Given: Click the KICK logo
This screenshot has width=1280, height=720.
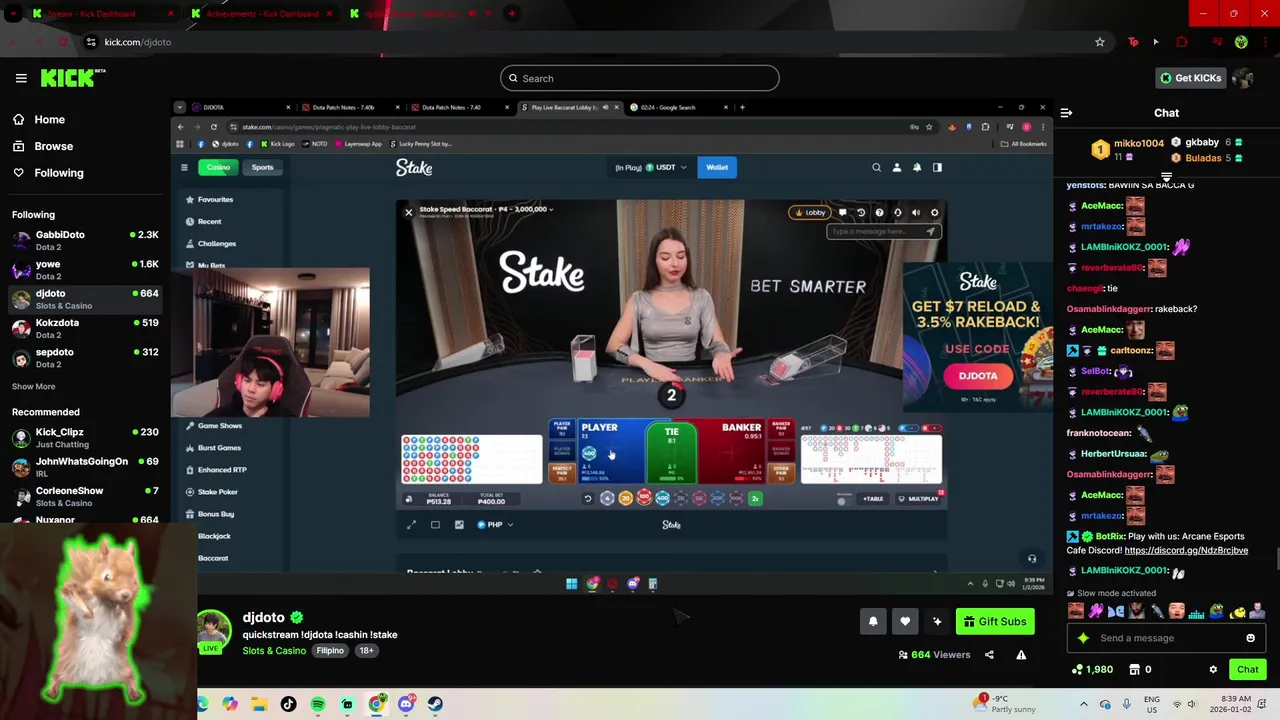Looking at the screenshot, I should 73,78.
